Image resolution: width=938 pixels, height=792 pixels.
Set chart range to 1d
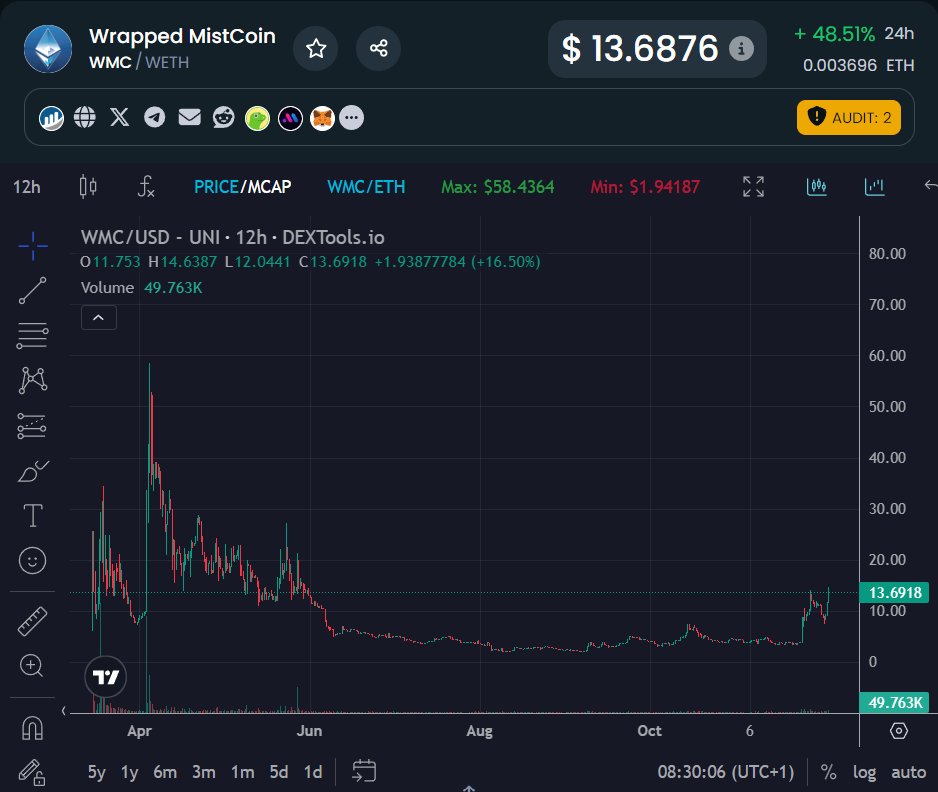313,772
